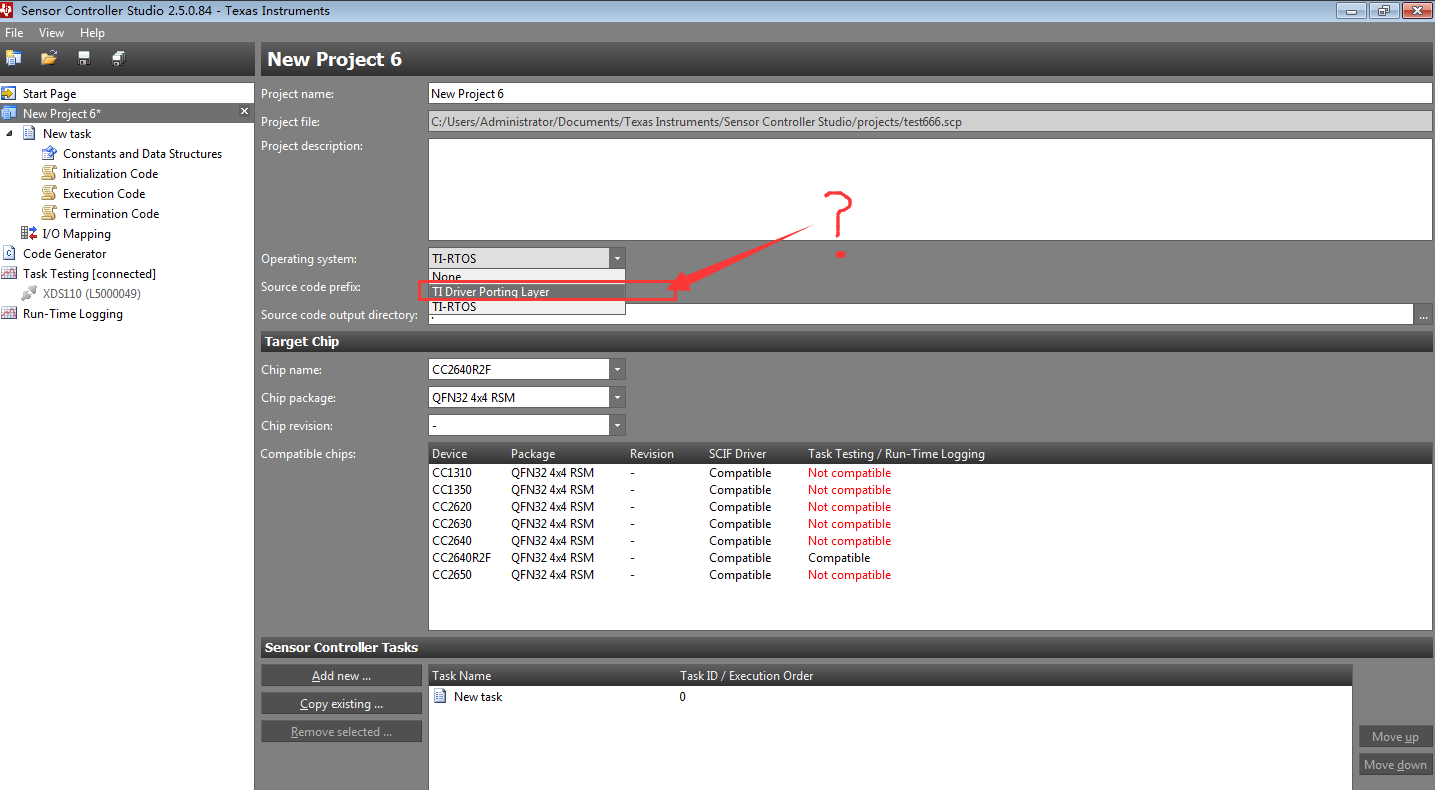Select Start Page in the tree

49,93
